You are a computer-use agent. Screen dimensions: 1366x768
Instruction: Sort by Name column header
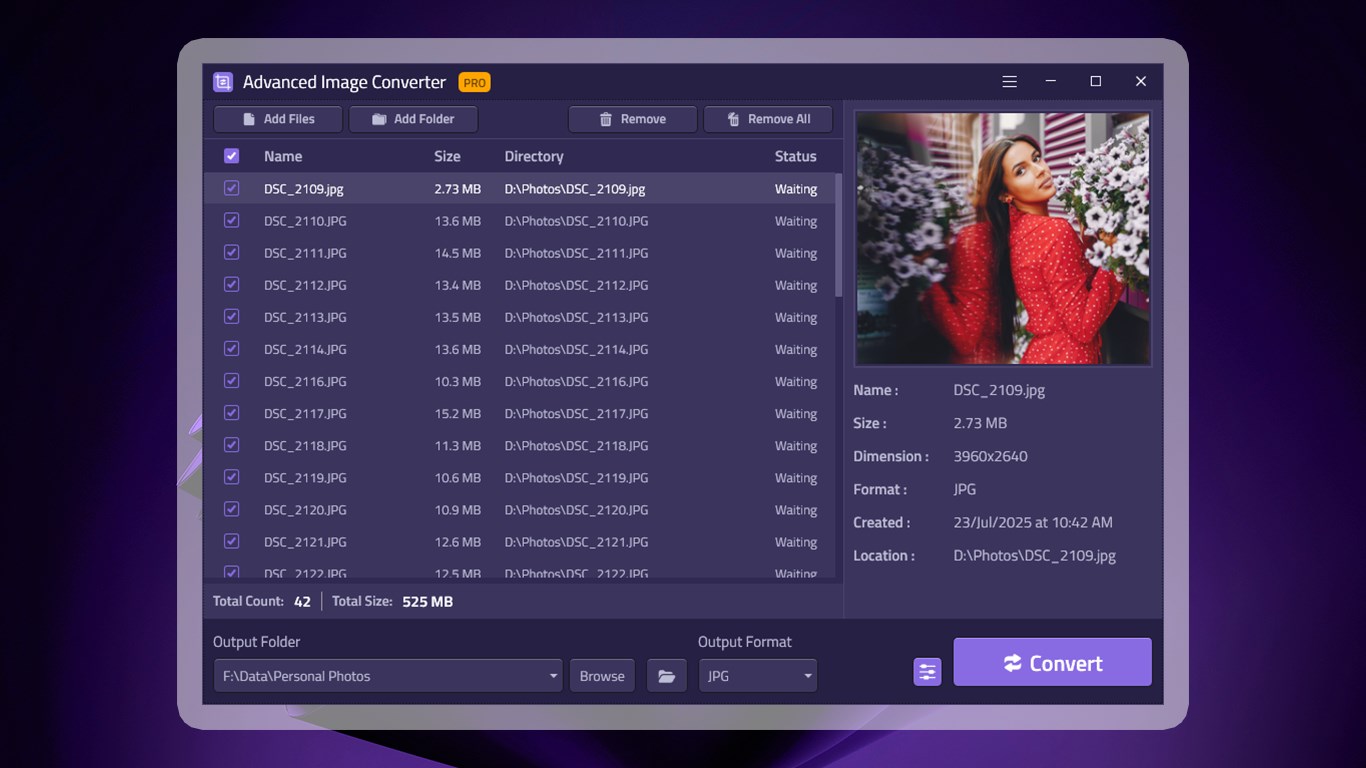pyautogui.click(x=283, y=156)
